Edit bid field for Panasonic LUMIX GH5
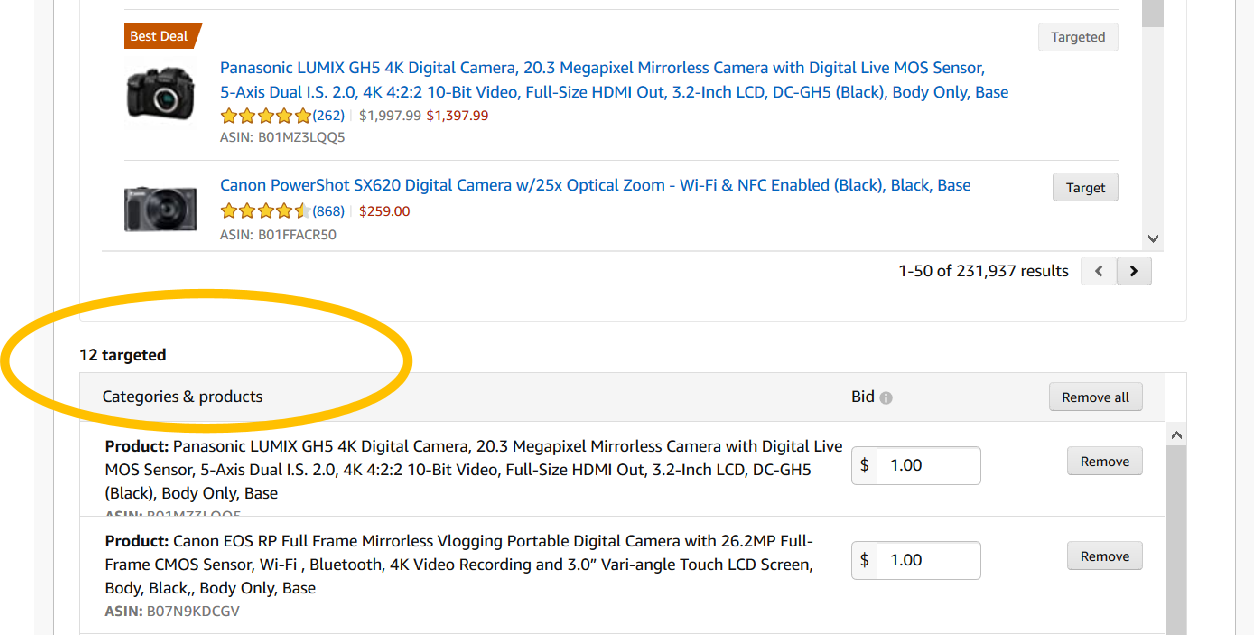 (x=926, y=465)
